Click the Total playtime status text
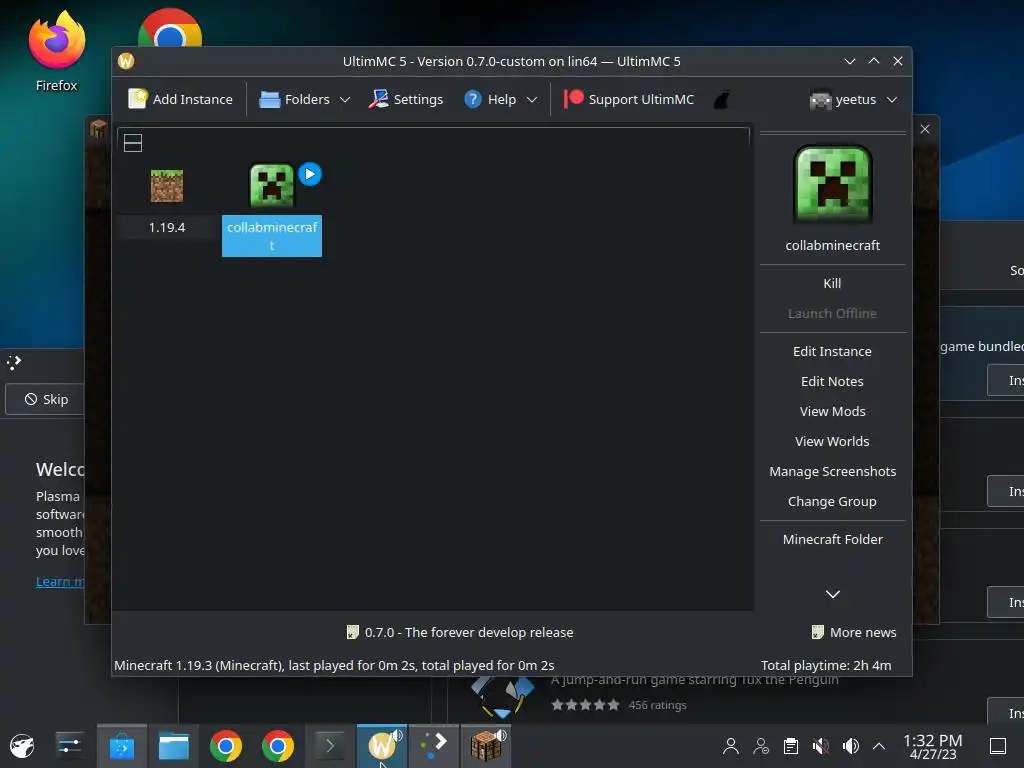1024x768 pixels. click(825, 665)
